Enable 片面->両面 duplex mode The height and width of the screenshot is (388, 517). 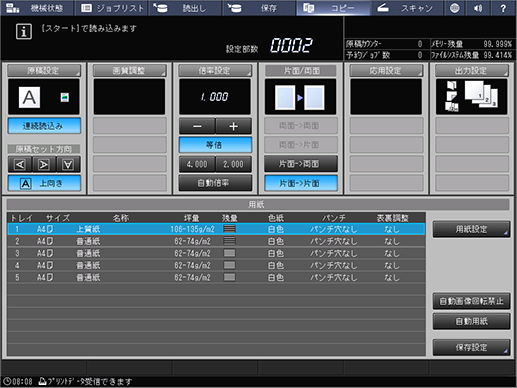(301, 164)
